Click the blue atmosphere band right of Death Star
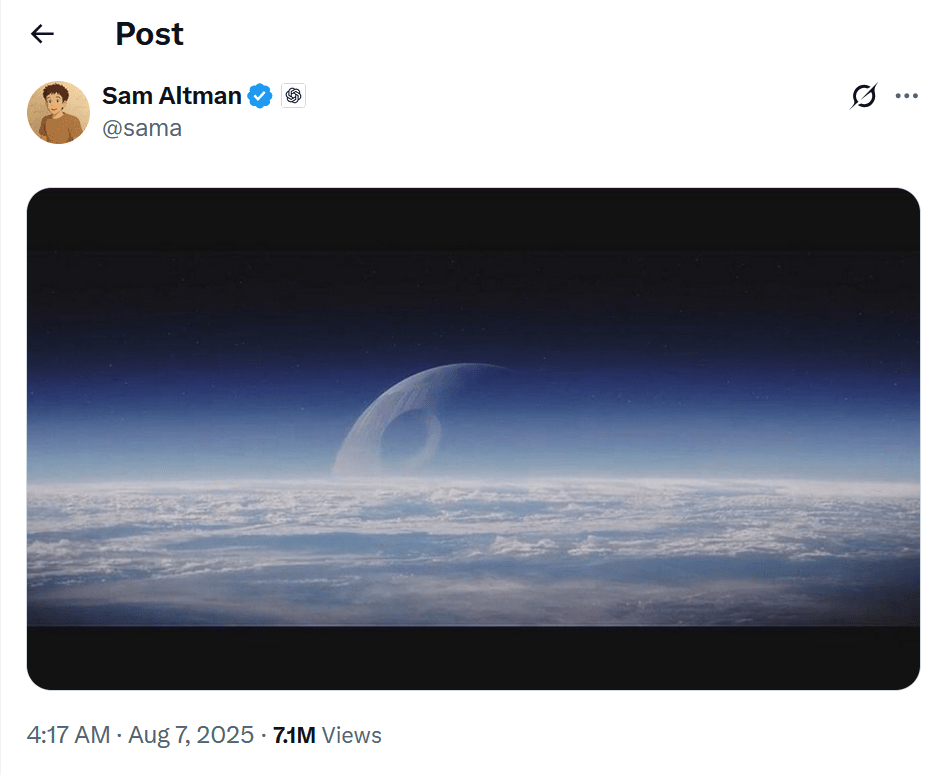The height and width of the screenshot is (775, 946). (700, 430)
